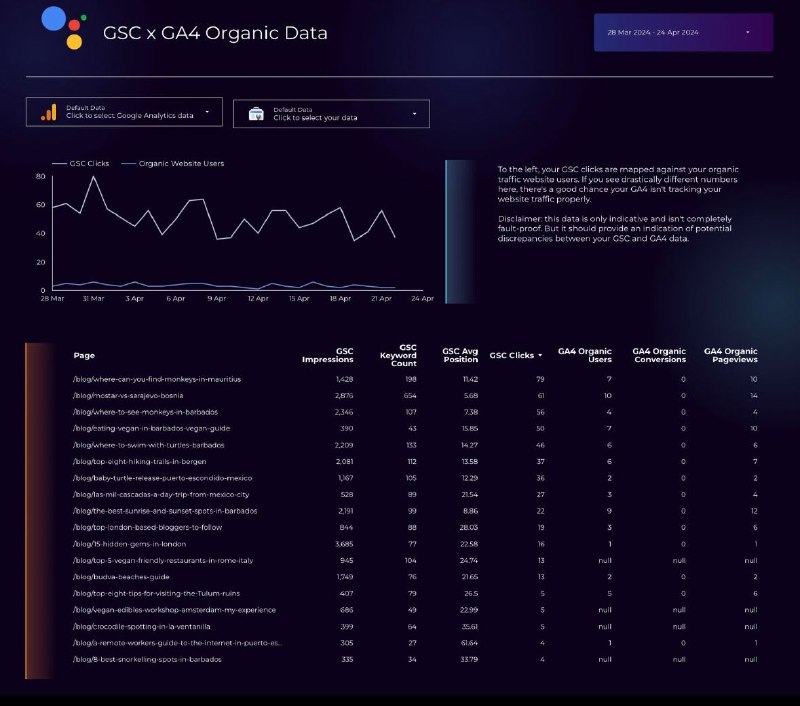800x706 pixels.
Task: Click the disclaimer paragraph text
Action: 615,229
